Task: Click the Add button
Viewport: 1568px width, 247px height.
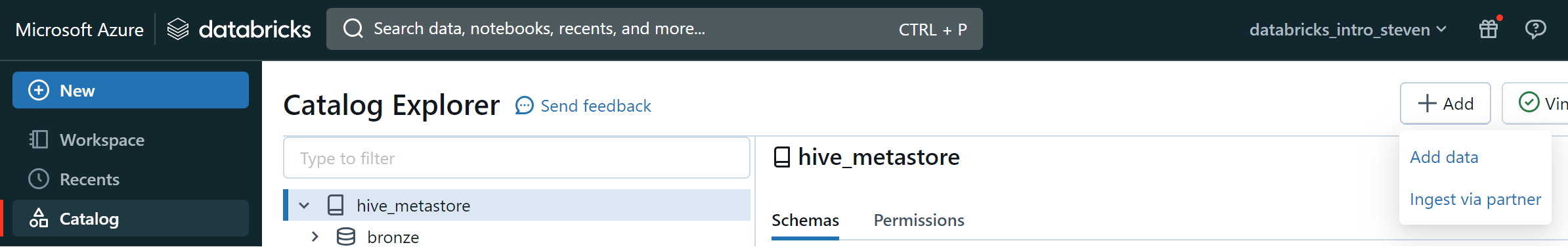Action: click(1445, 103)
